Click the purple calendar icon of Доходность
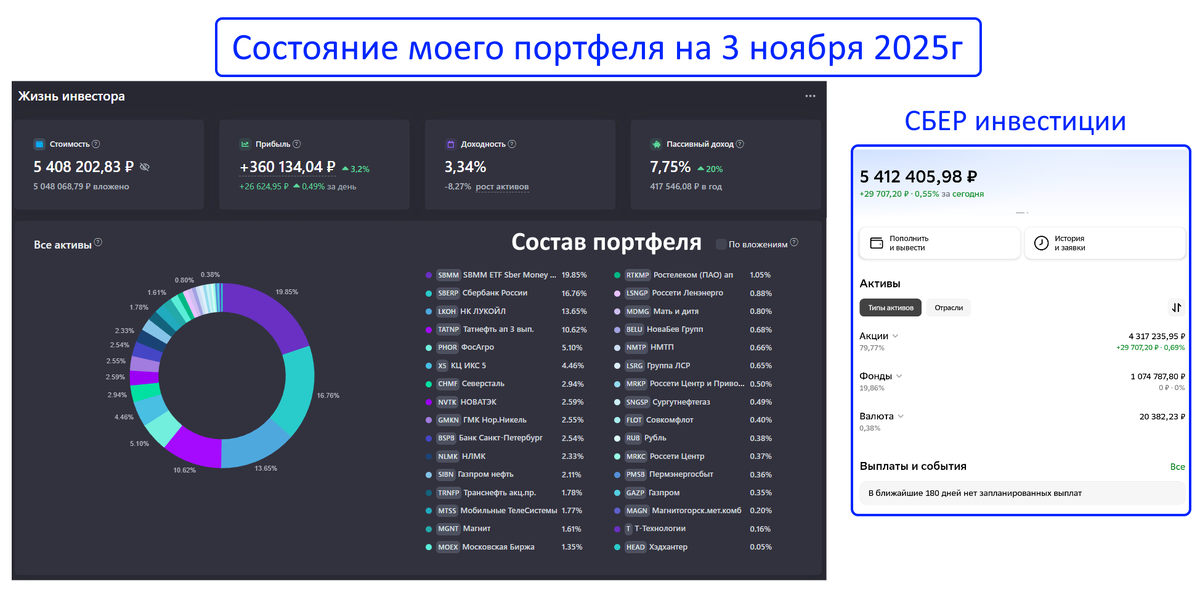Screen dimensions: 1200x594 (451, 144)
